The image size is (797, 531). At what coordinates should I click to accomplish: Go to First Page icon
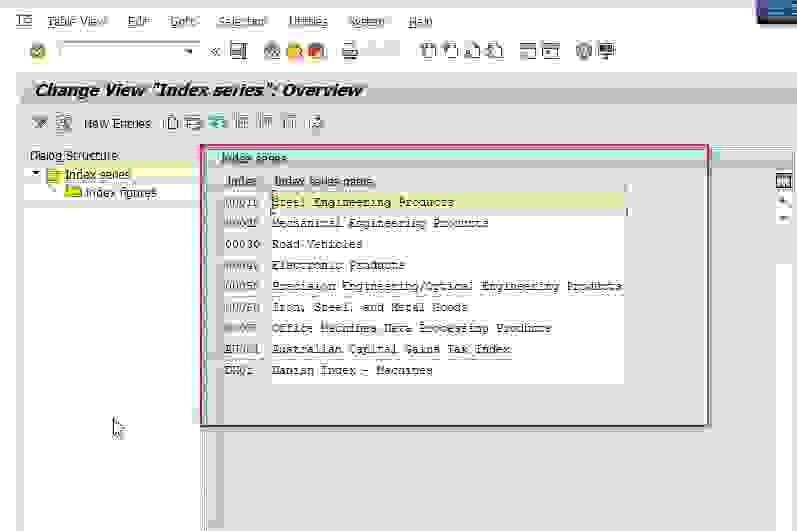(x=428, y=51)
